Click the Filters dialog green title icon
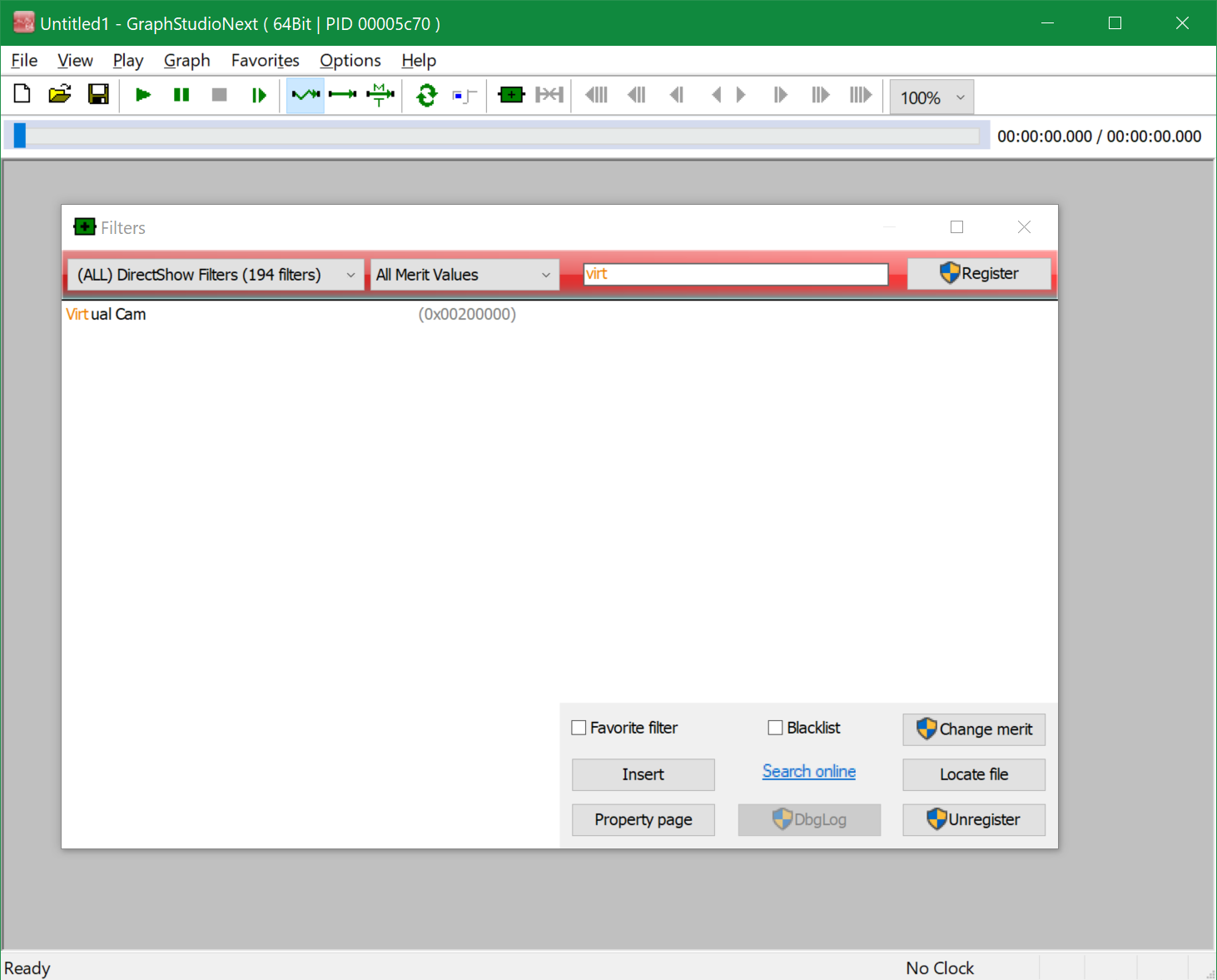This screenshot has width=1217, height=980. click(85, 227)
